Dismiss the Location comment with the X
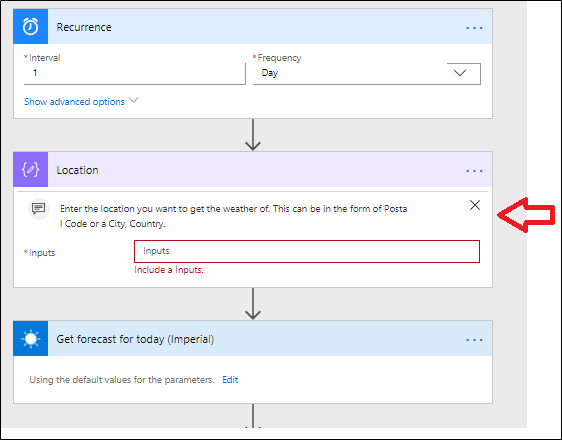 475,205
